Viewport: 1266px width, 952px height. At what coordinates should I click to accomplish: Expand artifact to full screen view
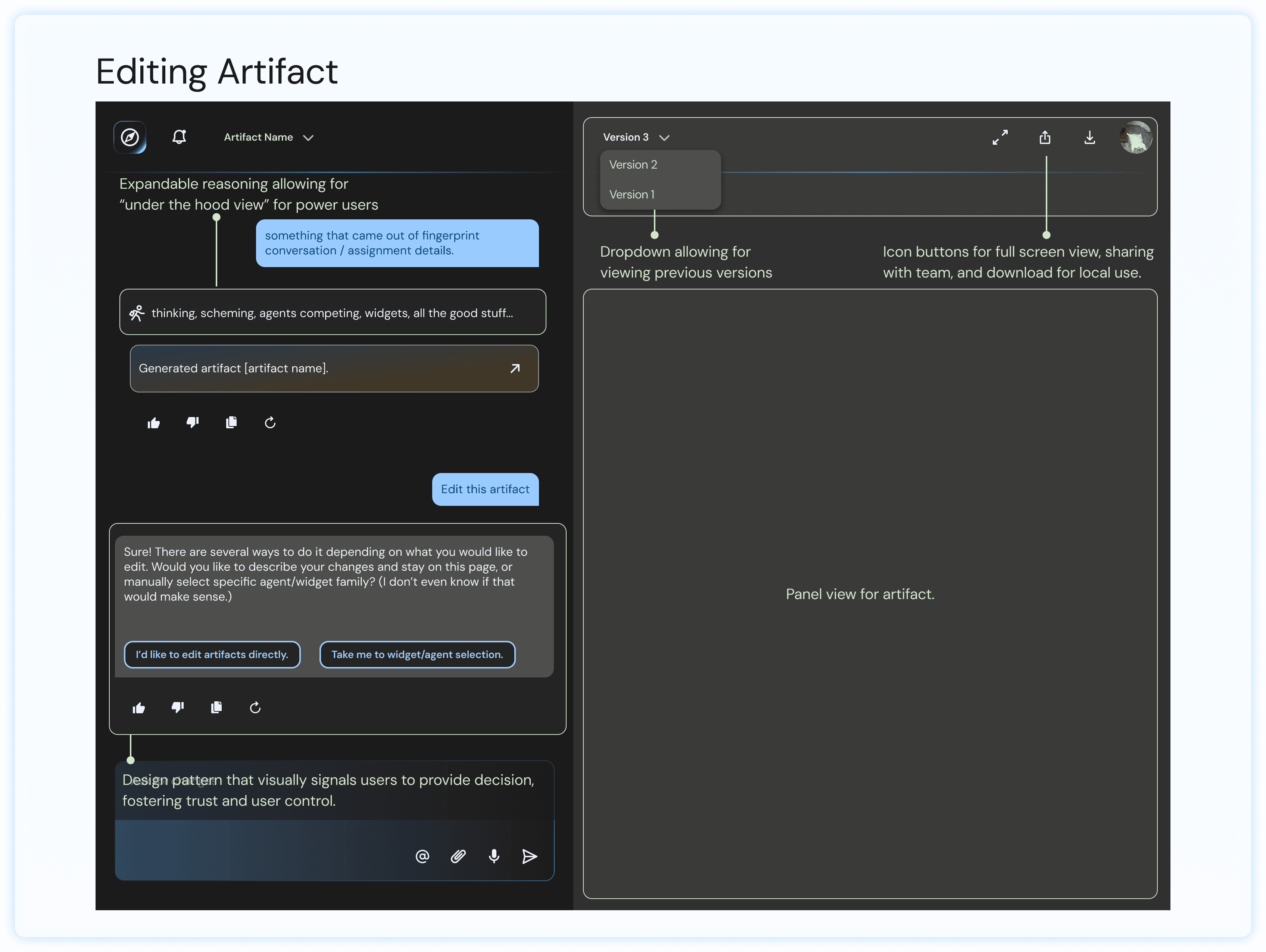(x=1000, y=137)
